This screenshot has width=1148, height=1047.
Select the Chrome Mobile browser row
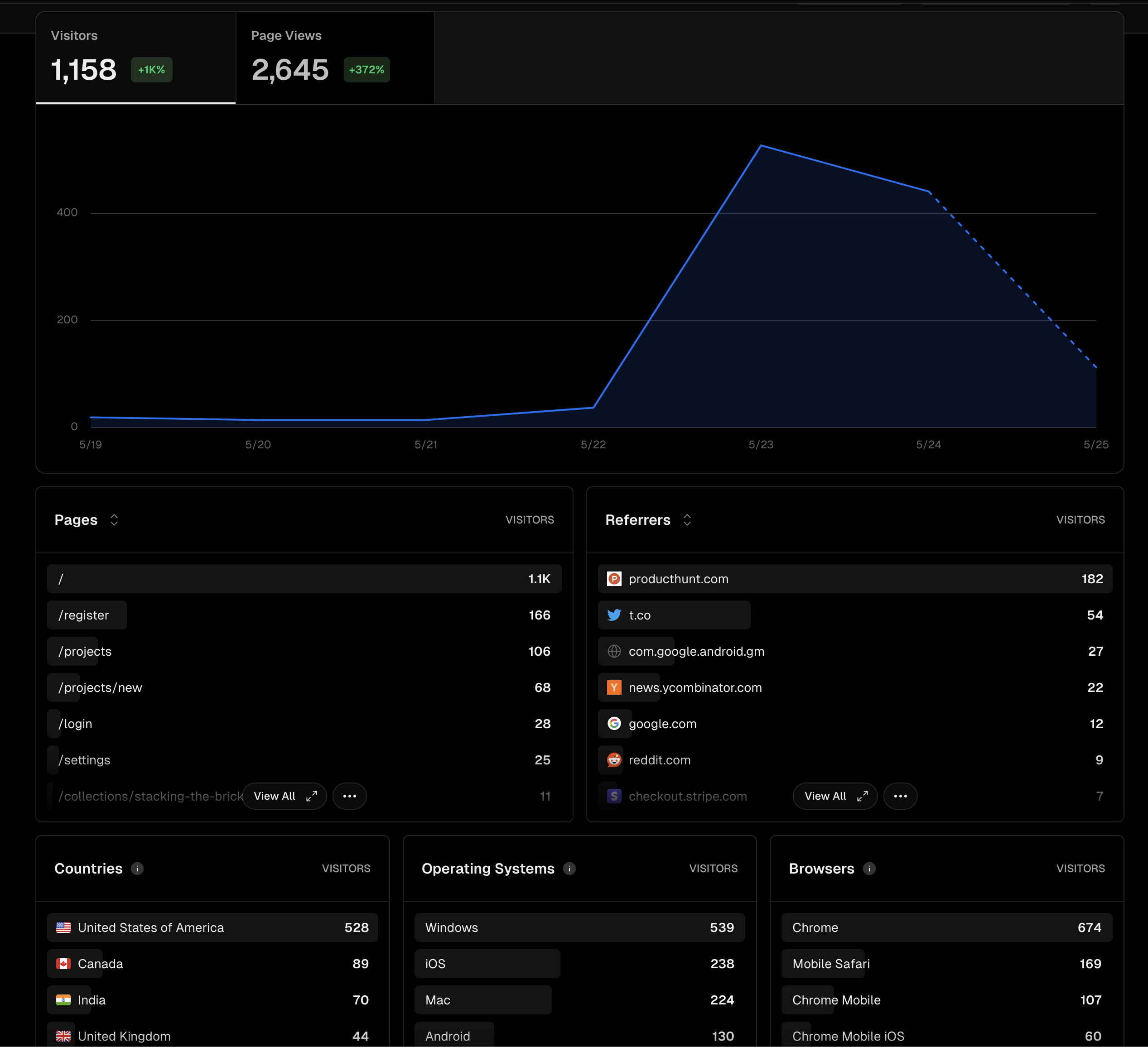click(x=947, y=1000)
